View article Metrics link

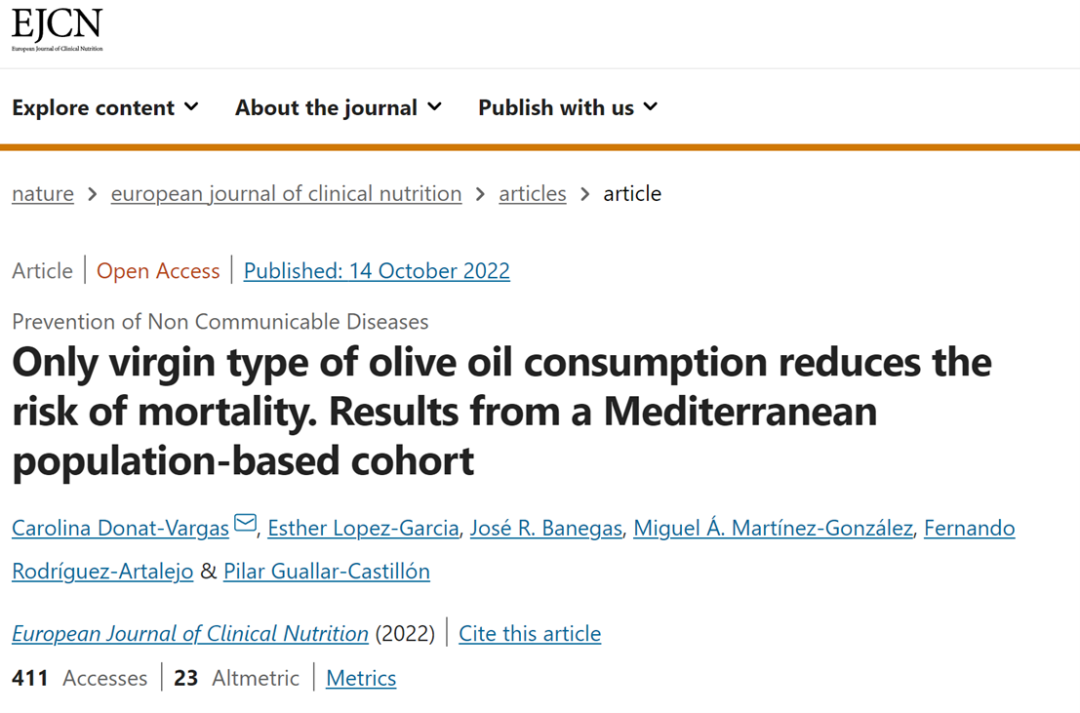pos(361,679)
